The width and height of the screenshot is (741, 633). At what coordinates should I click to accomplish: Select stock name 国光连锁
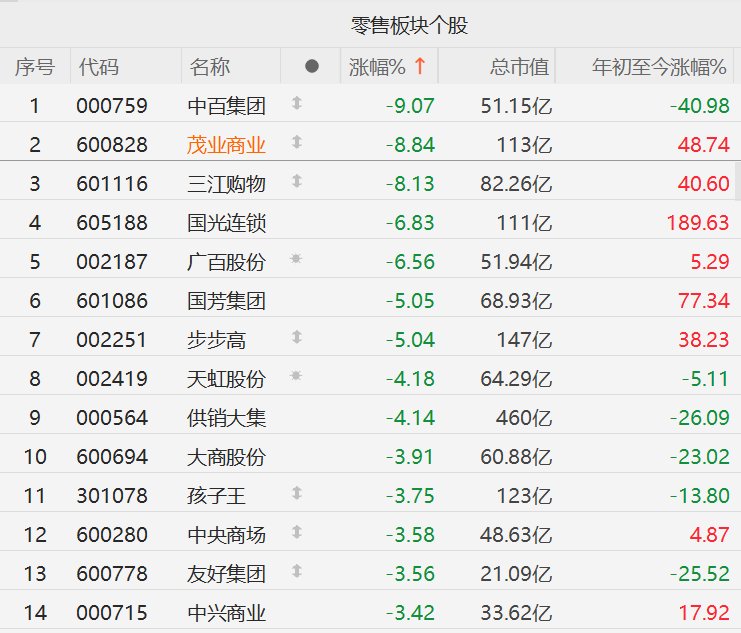tap(226, 223)
